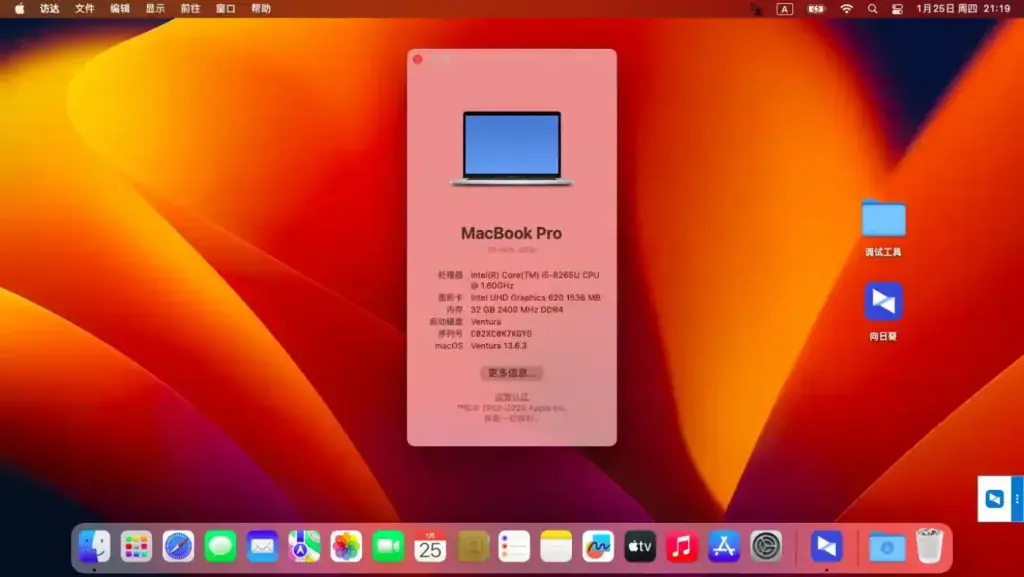Open the 显示 menu
The image size is (1024, 577).
click(155, 8)
